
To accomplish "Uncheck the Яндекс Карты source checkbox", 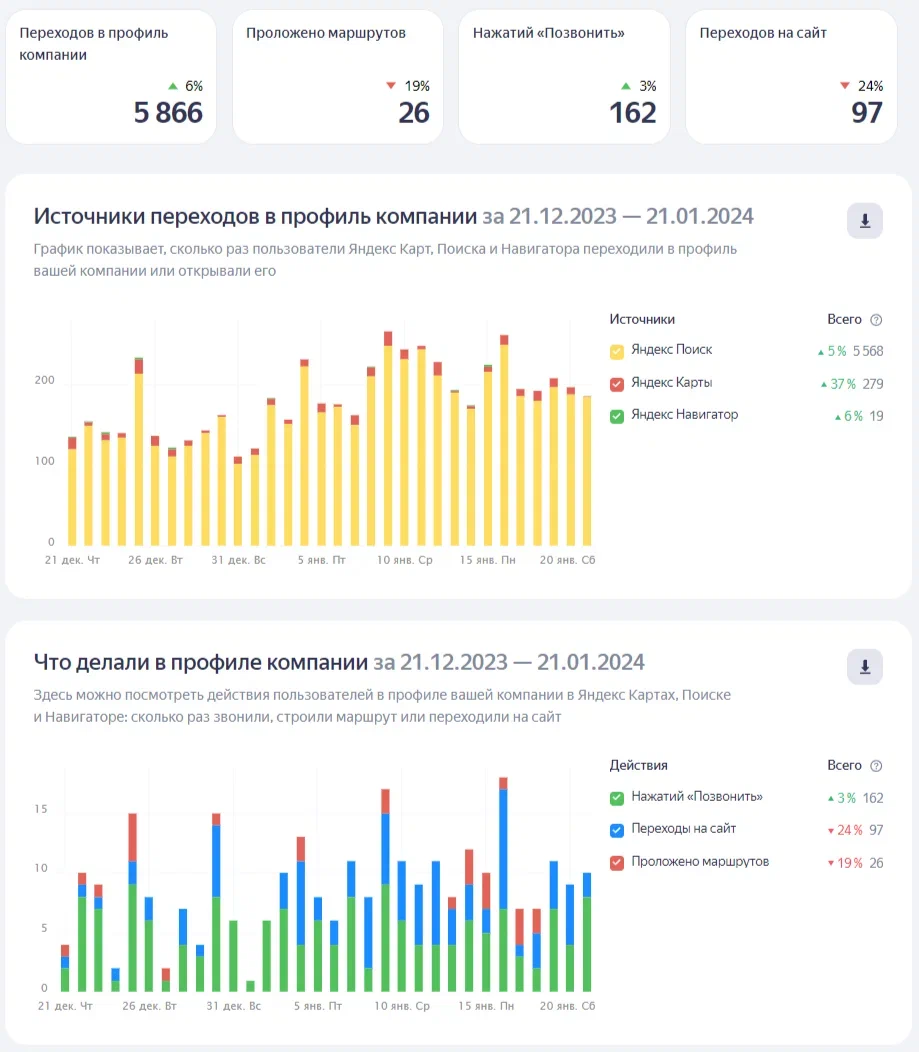I will click(617, 383).
